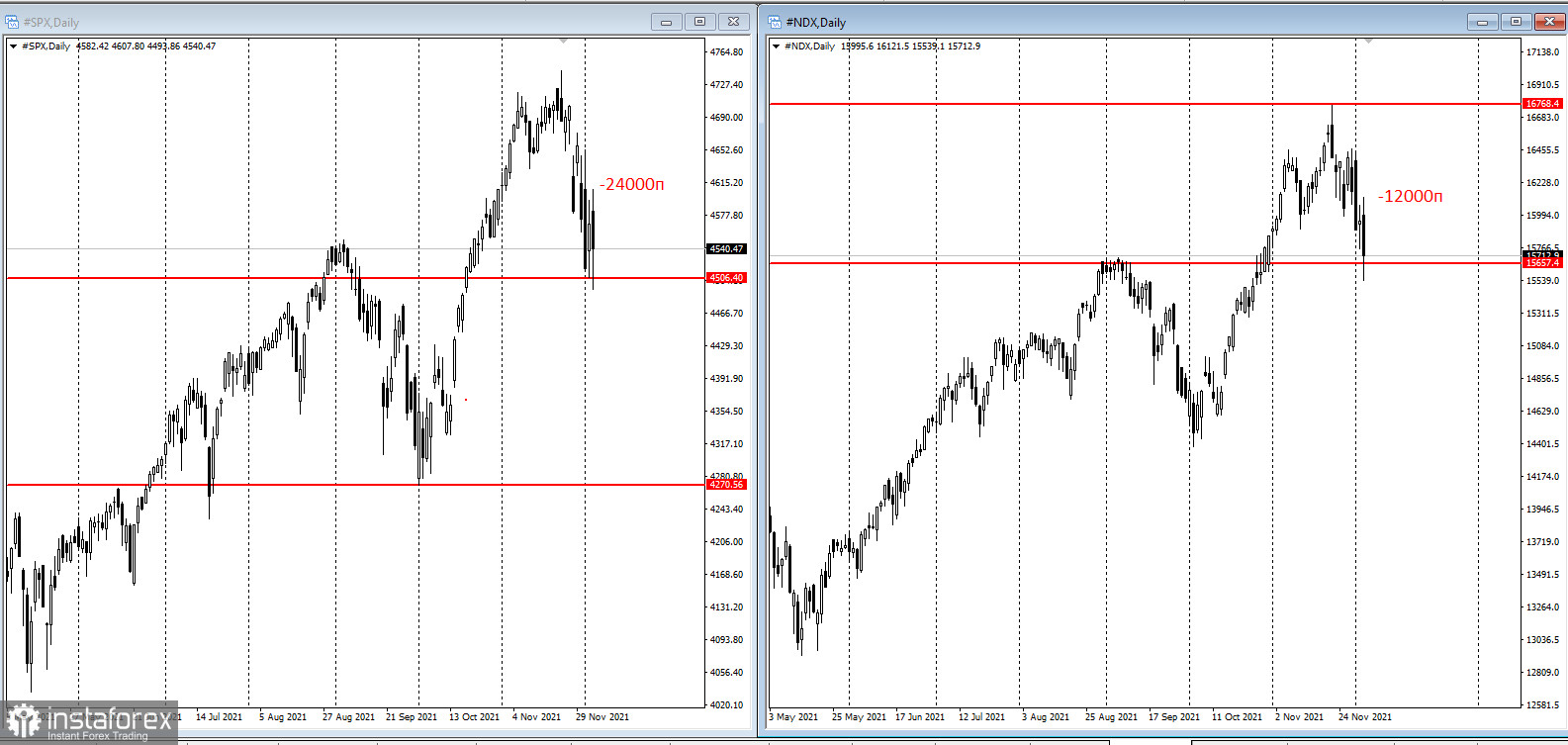Click the 4764.80 price scale value
This screenshot has height=745, width=1568.
[726, 52]
